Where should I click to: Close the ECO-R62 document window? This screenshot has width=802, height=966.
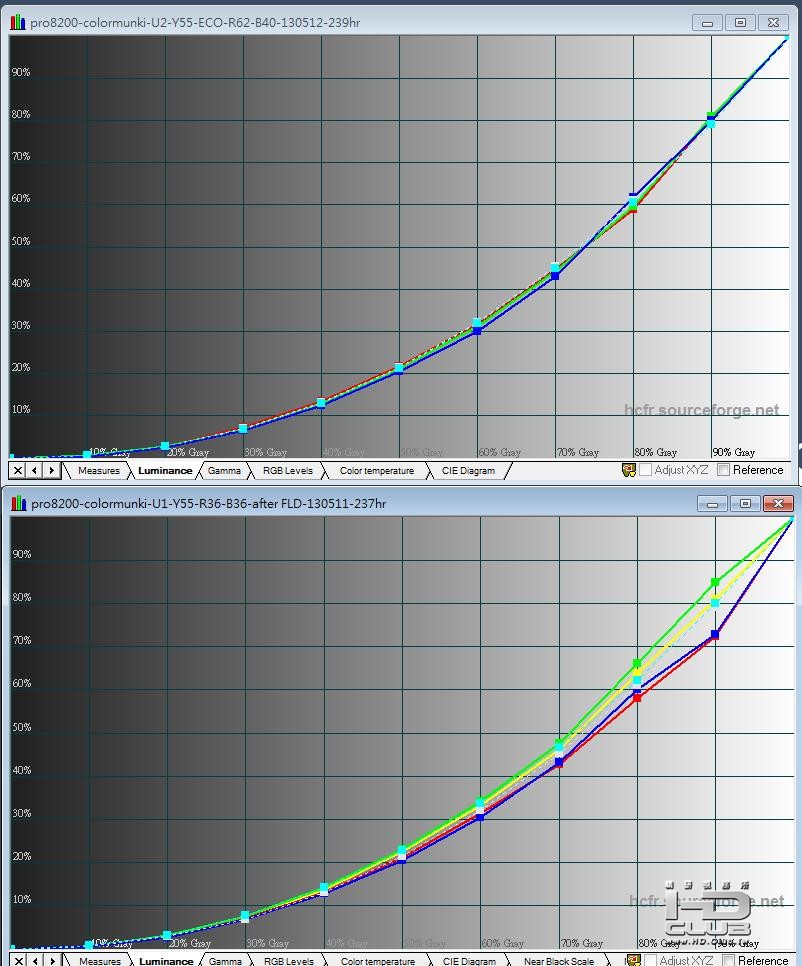tap(774, 23)
